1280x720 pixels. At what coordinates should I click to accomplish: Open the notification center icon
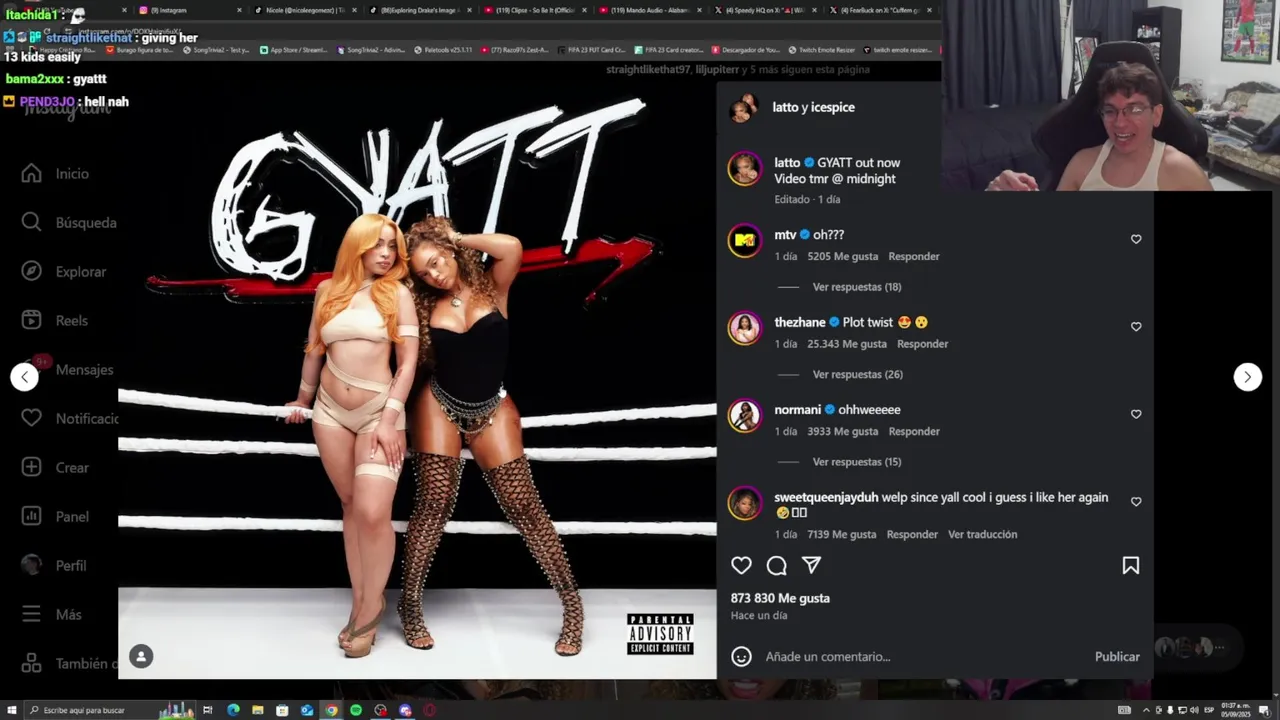click(x=1264, y=710)
